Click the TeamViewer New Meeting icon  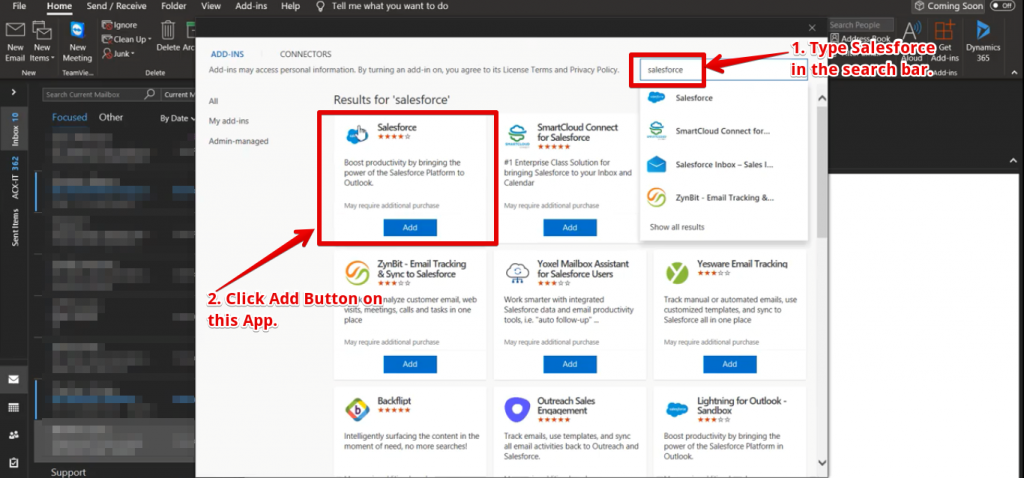coord(77,31)
